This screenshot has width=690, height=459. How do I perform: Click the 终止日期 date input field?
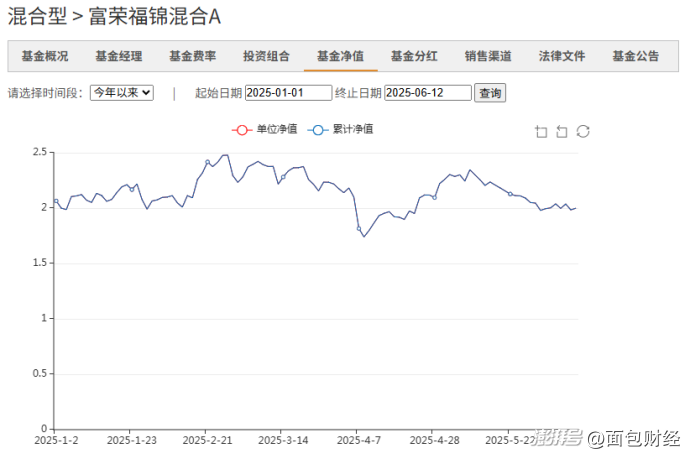pos(428,93)
